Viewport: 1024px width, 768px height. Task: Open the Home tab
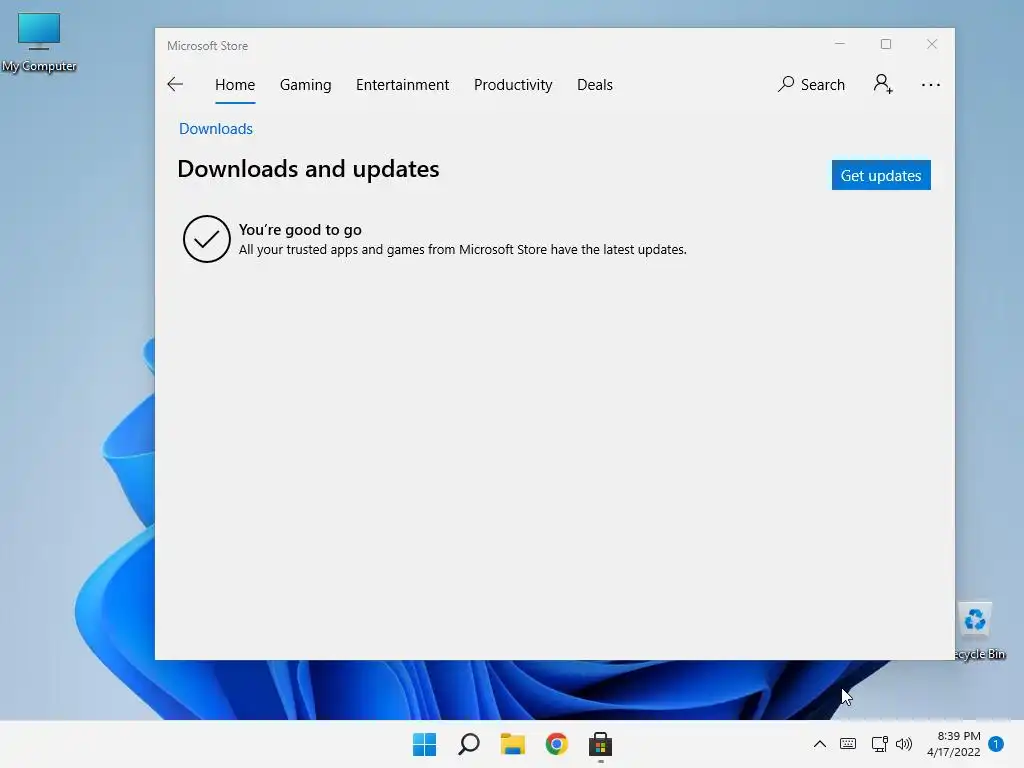235,85
